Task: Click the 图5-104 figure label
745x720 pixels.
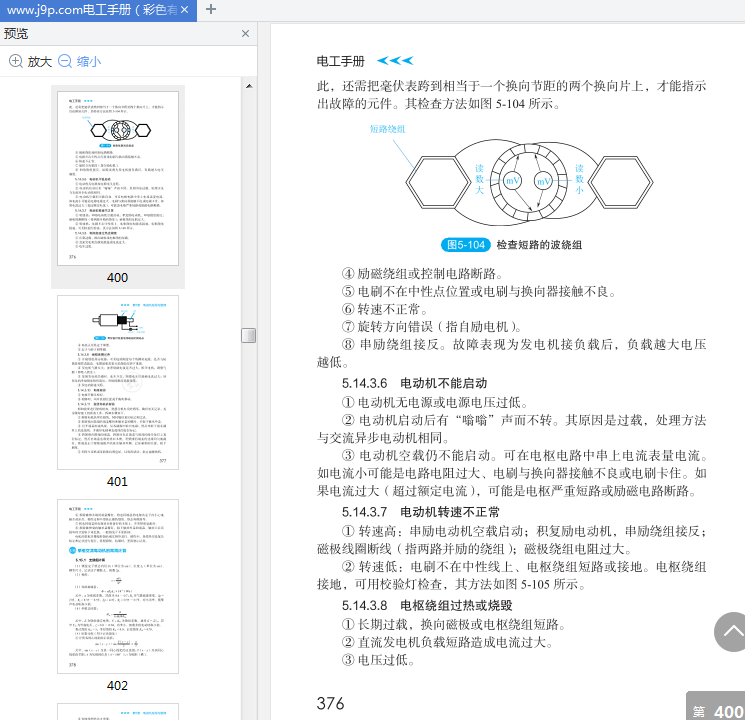Action: (x=466, y=245)
